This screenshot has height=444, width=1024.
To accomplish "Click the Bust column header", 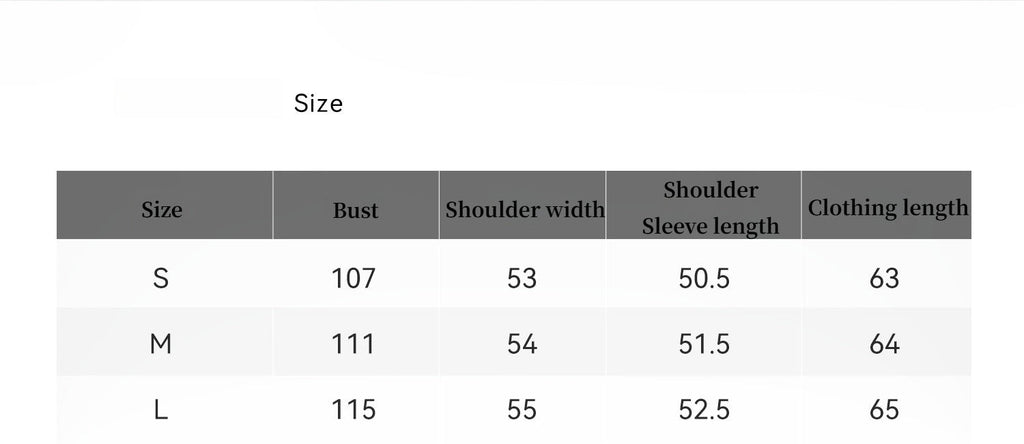I will (x=356, y=210).
